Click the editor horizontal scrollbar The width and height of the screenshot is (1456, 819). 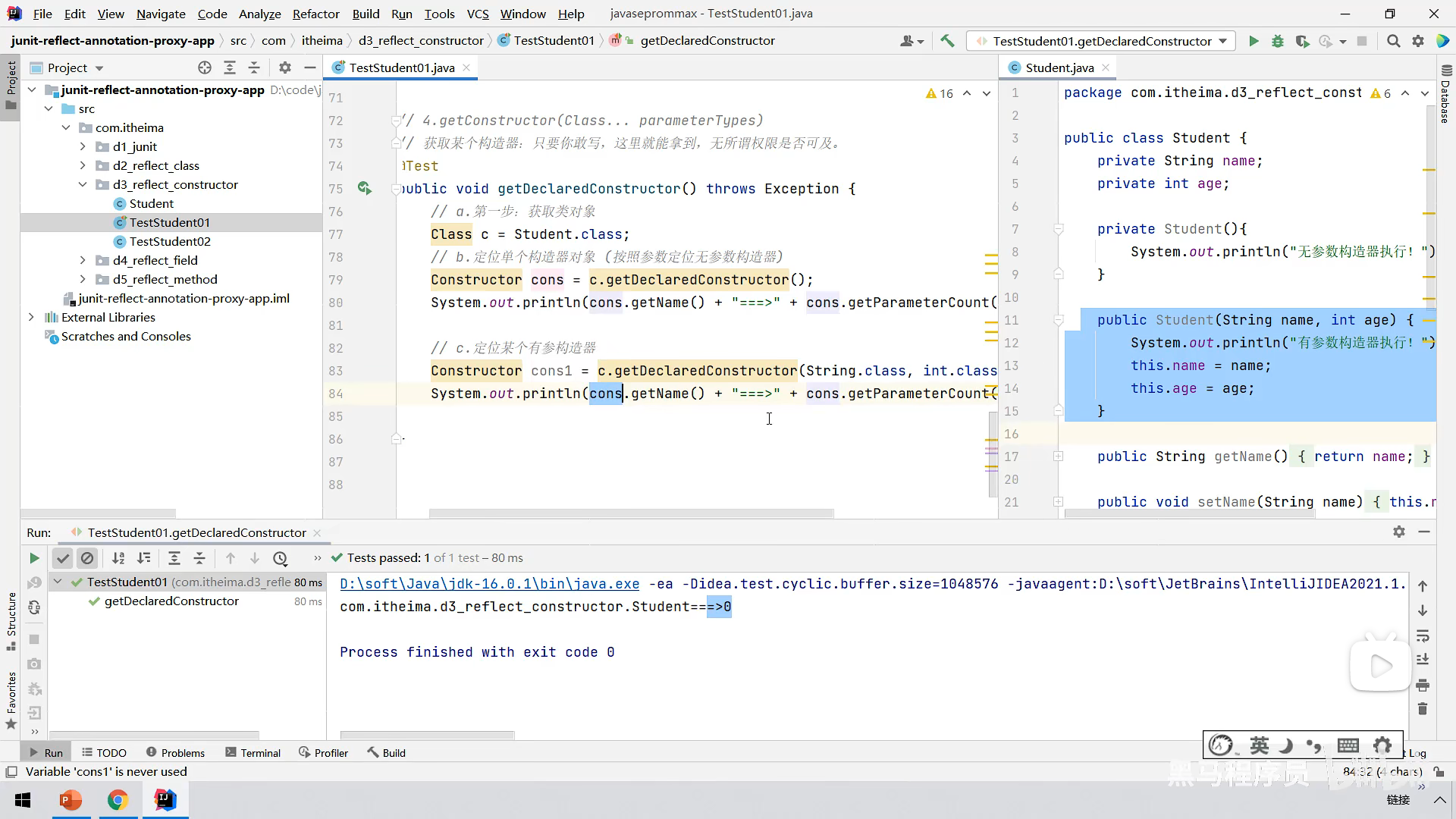[631, 513]
